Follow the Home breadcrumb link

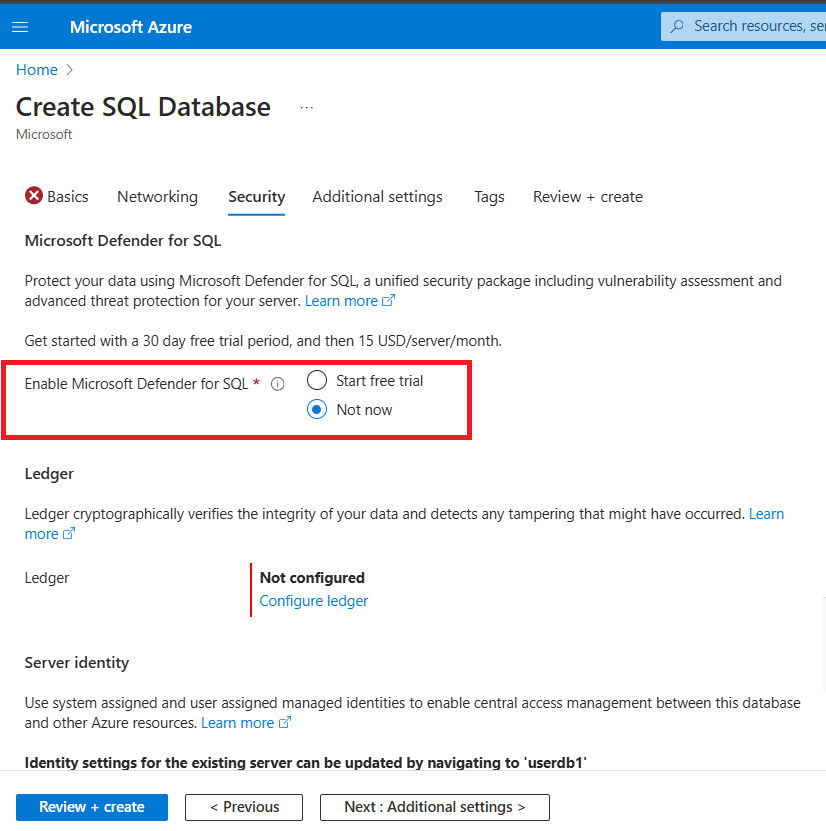click(37, 69)
